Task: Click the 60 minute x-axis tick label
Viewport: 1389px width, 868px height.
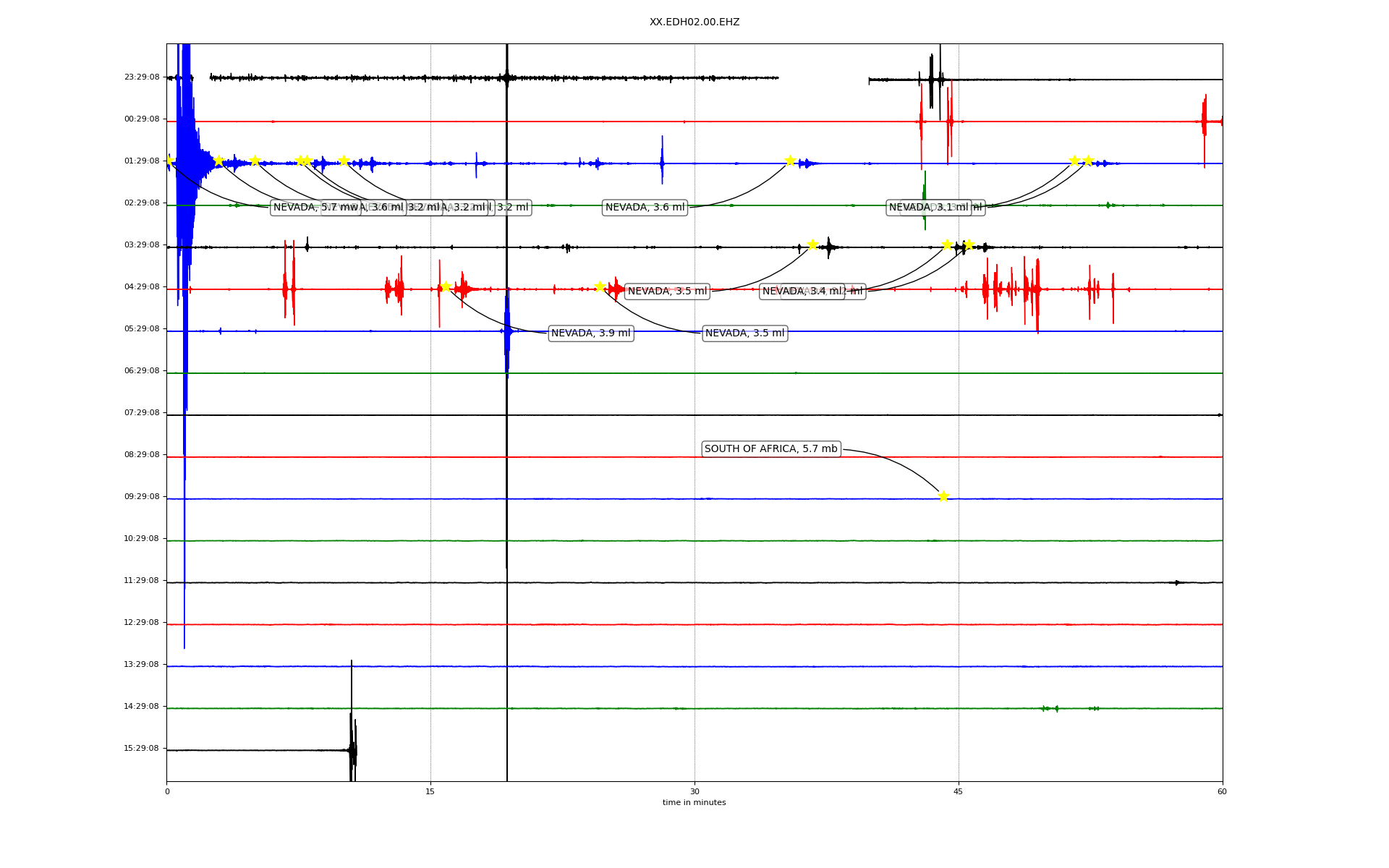Action: coord(1222,791)
